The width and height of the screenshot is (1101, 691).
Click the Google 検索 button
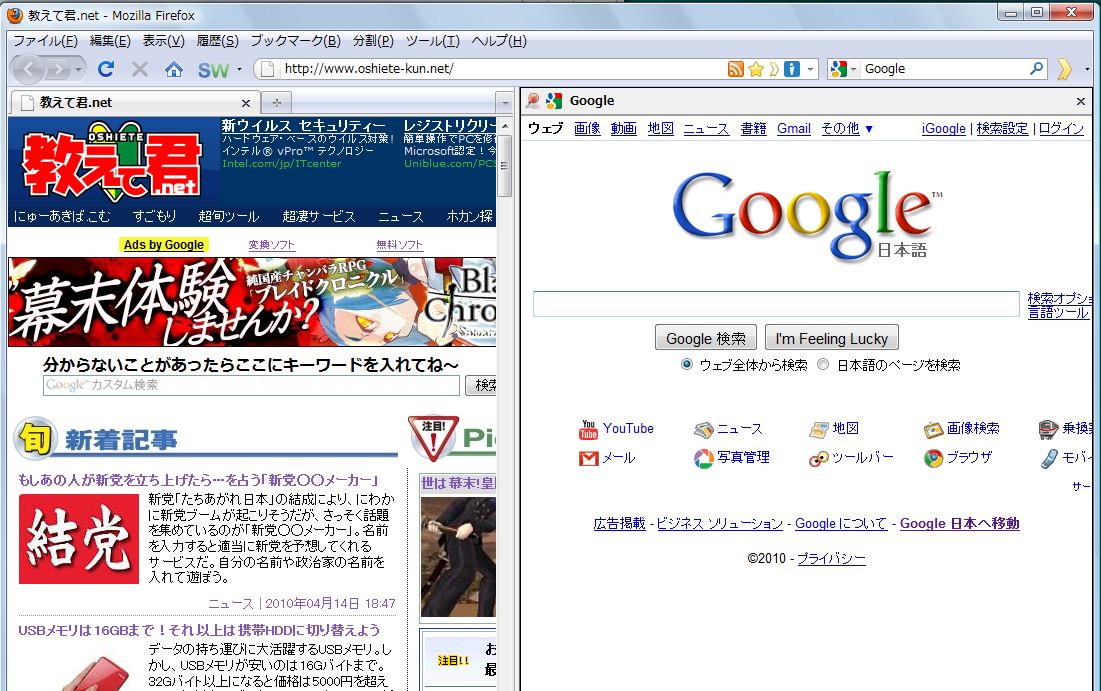coord(706,338)
